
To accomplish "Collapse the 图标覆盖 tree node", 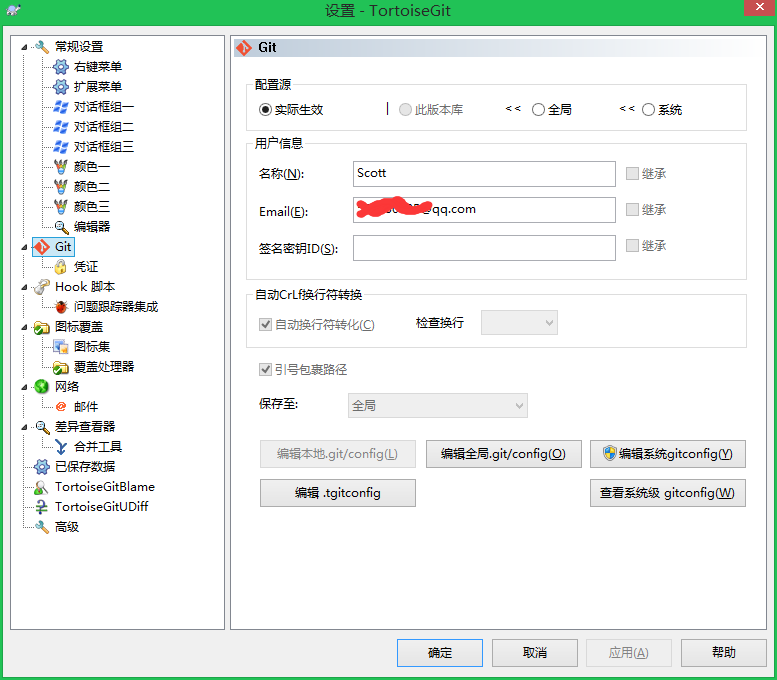I will [x=24, y=327].
